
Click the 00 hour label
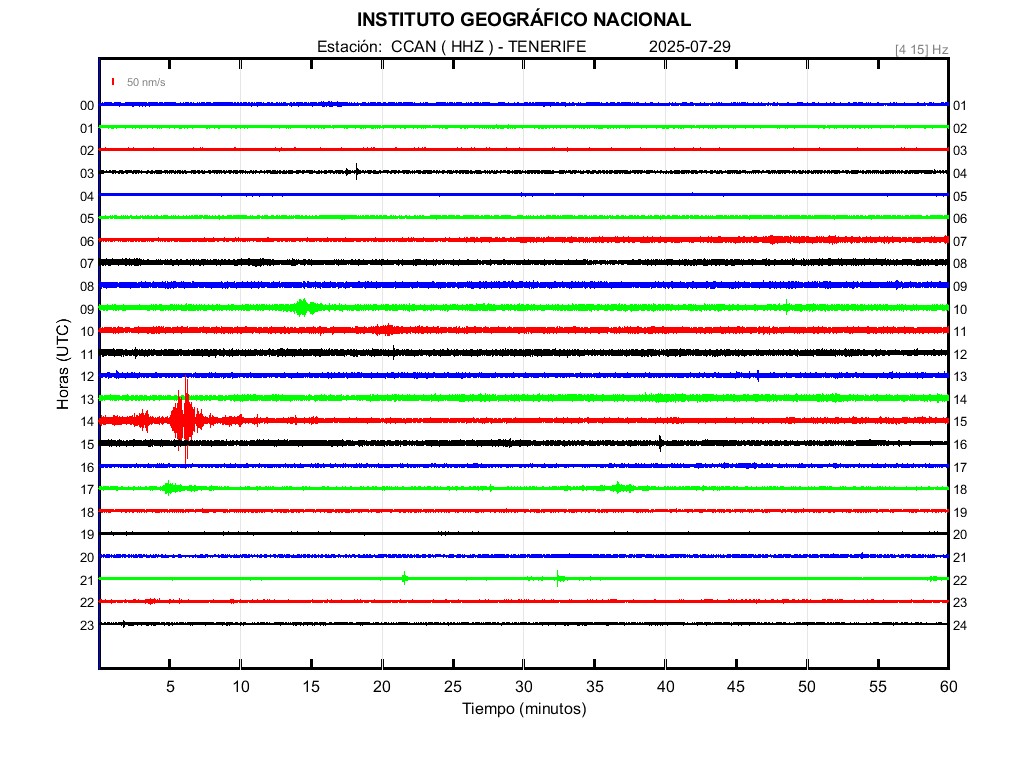(87, 106)
